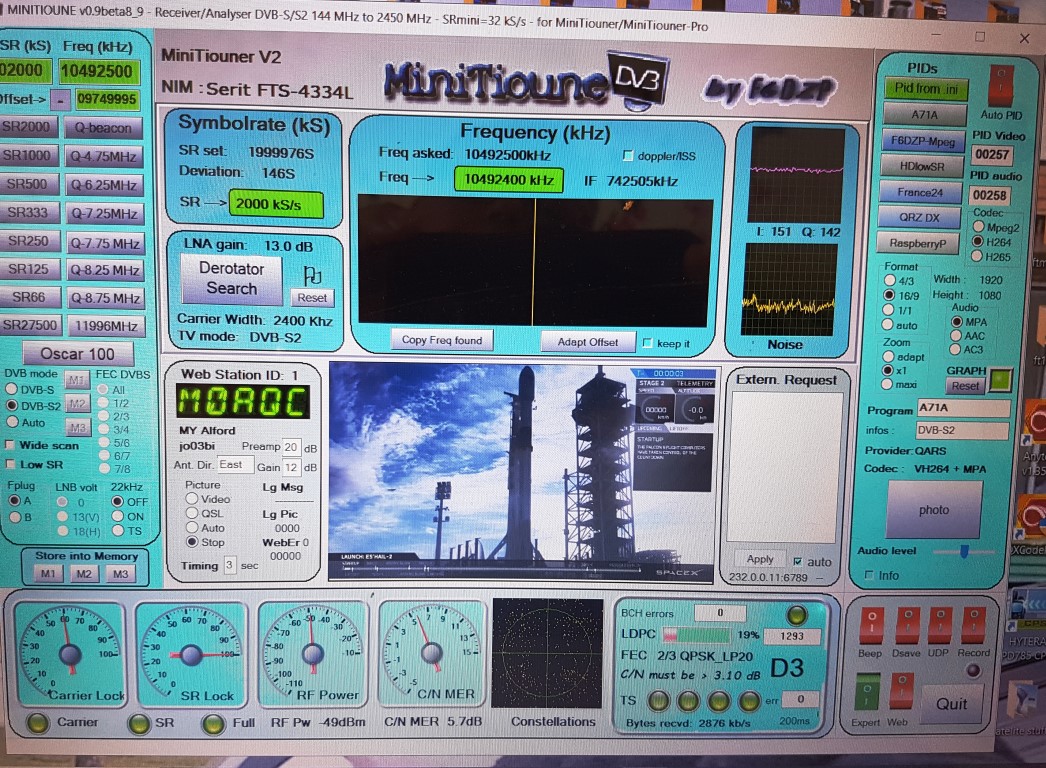Enable the Wide scan checkbox

pos(9,445)
